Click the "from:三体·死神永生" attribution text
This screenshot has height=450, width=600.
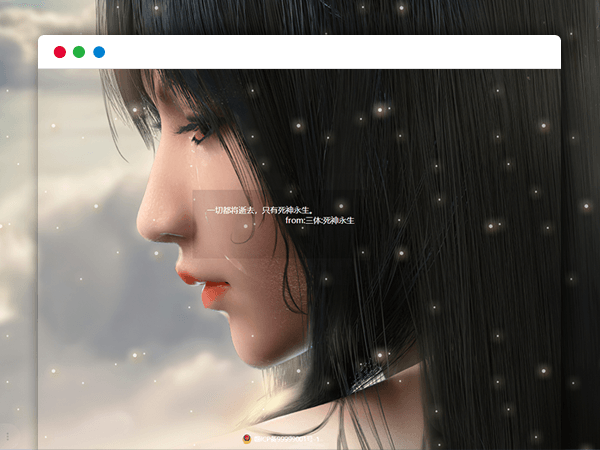[319, 220]
